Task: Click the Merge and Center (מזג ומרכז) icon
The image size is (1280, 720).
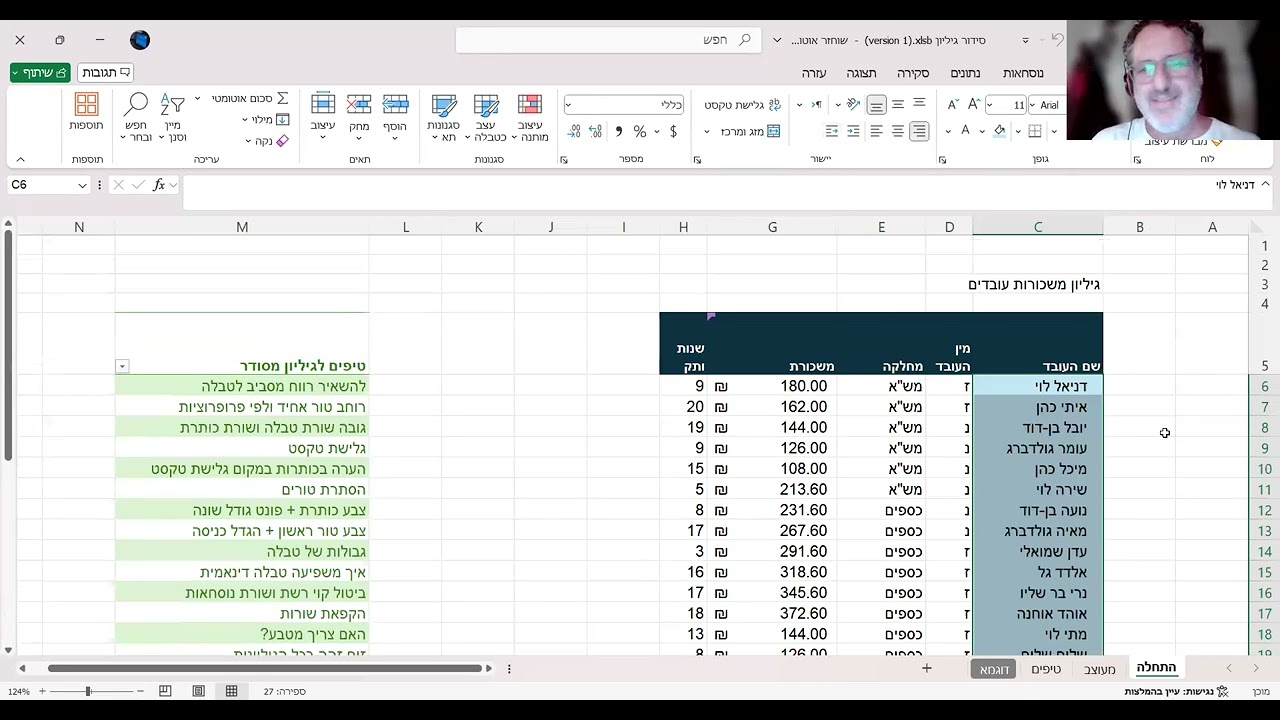Action: (x=775, y=131)
